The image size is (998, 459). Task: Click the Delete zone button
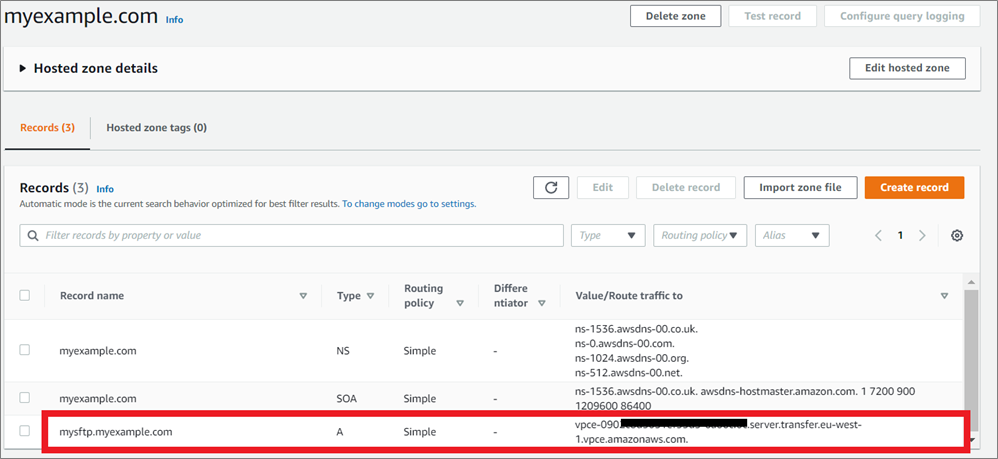point(675,16)
